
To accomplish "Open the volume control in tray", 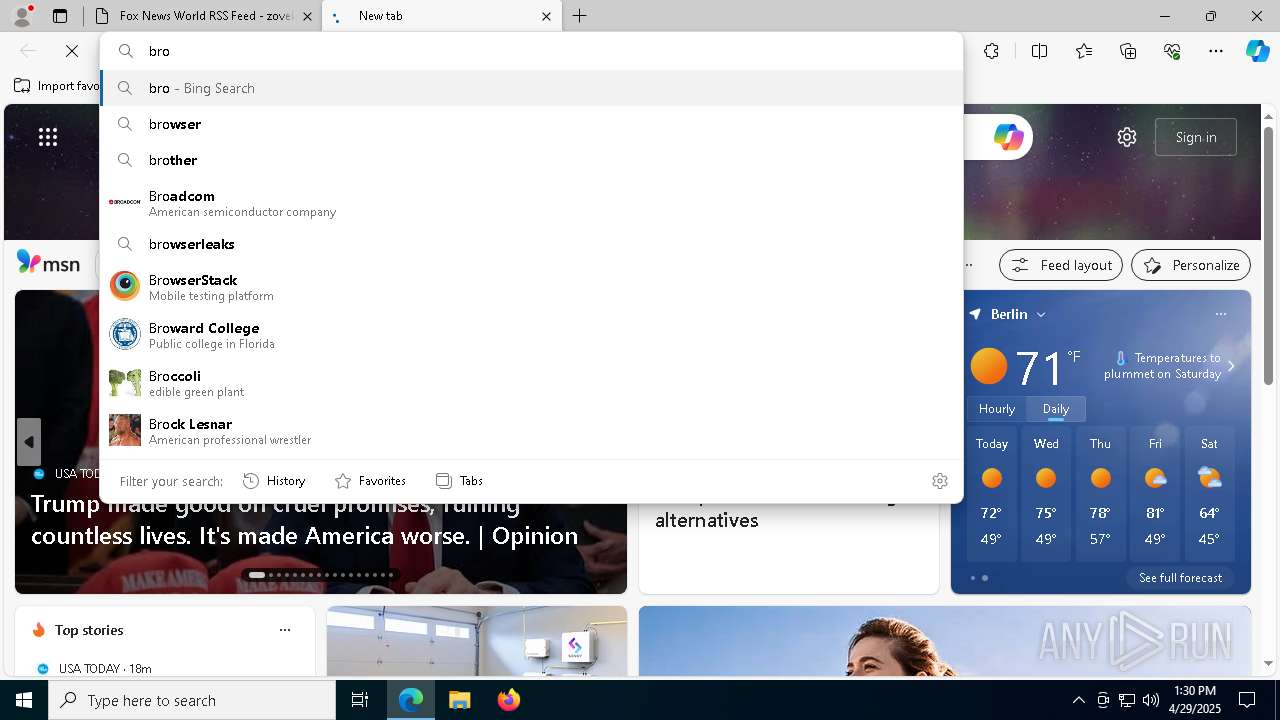I will pyautogui.click(x=1150, y=700).
